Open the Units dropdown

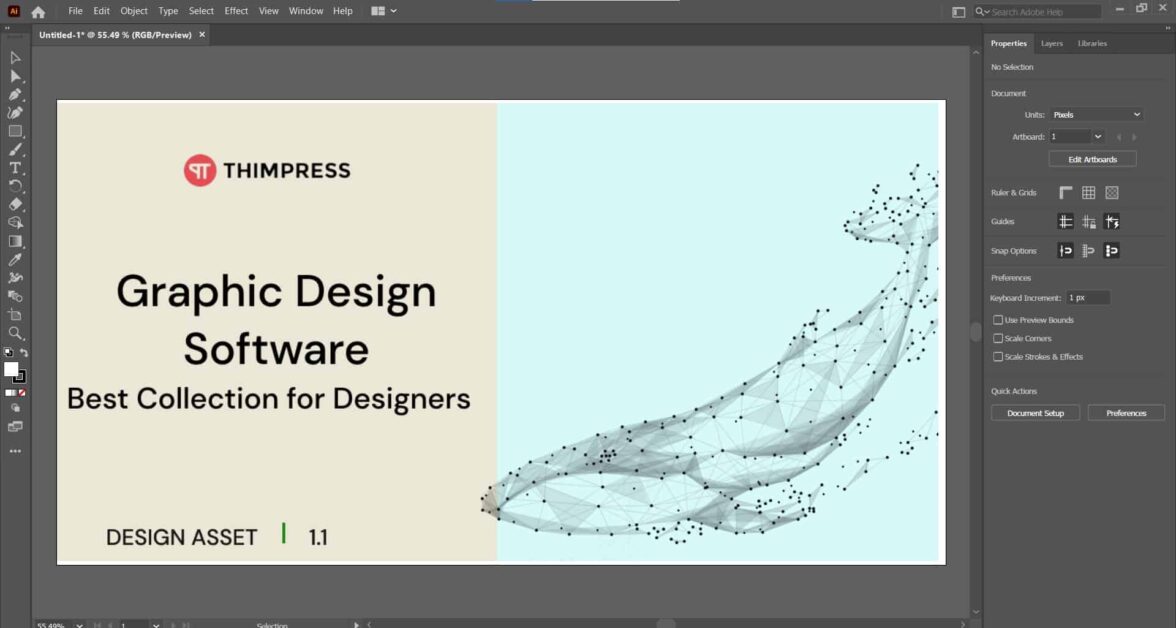point(1096,114)
